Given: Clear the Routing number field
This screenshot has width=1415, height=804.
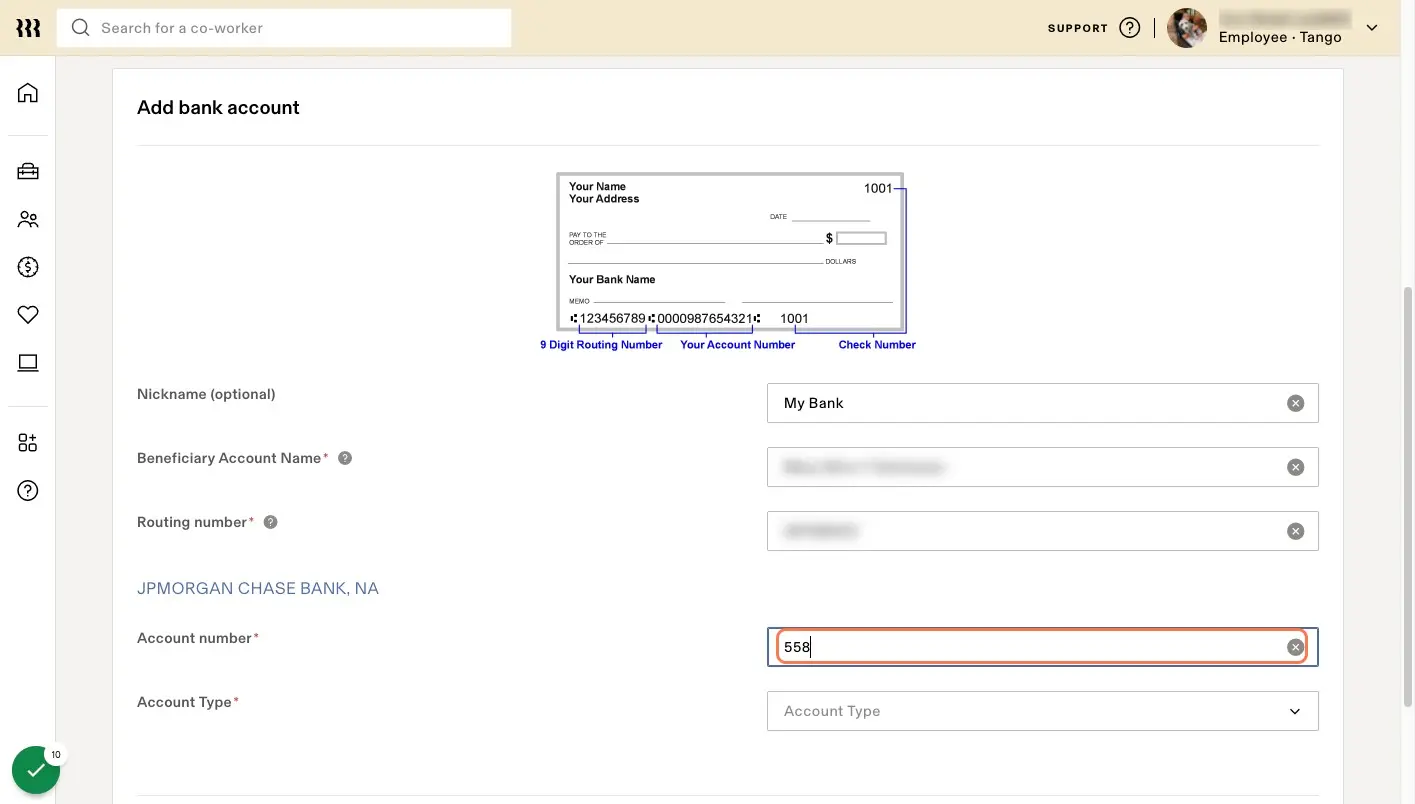Looking at the screenshot, I should (1295, 531).
